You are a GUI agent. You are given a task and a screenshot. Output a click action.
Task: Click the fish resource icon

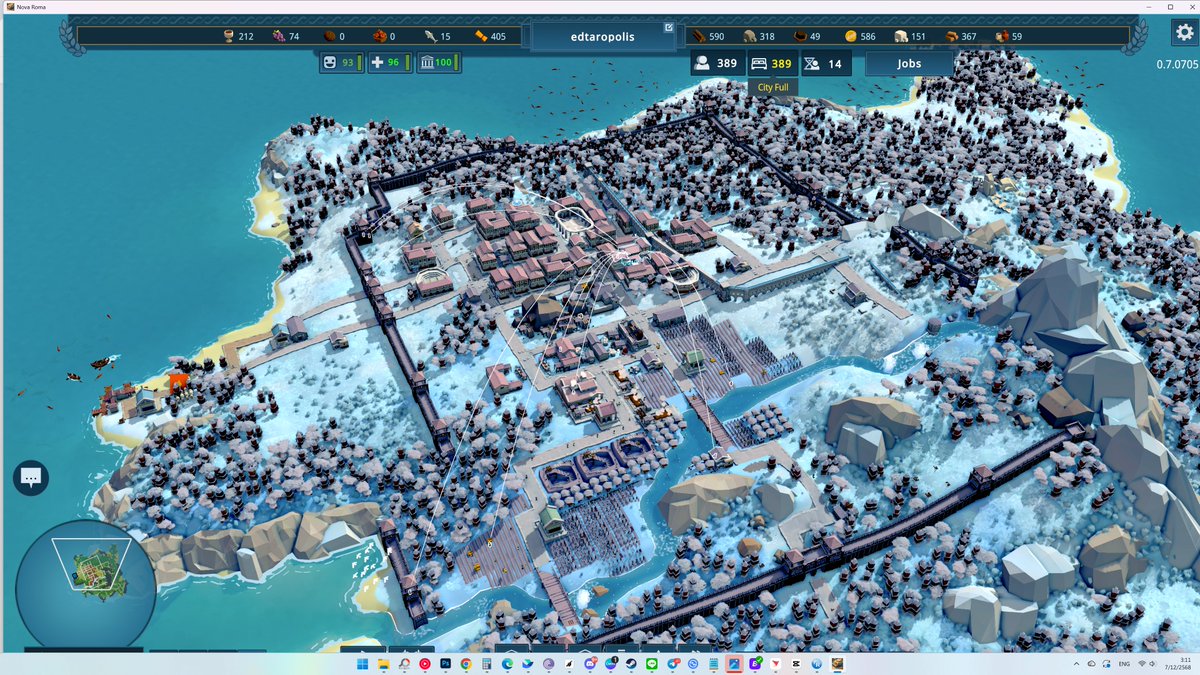tap(429, 35)
